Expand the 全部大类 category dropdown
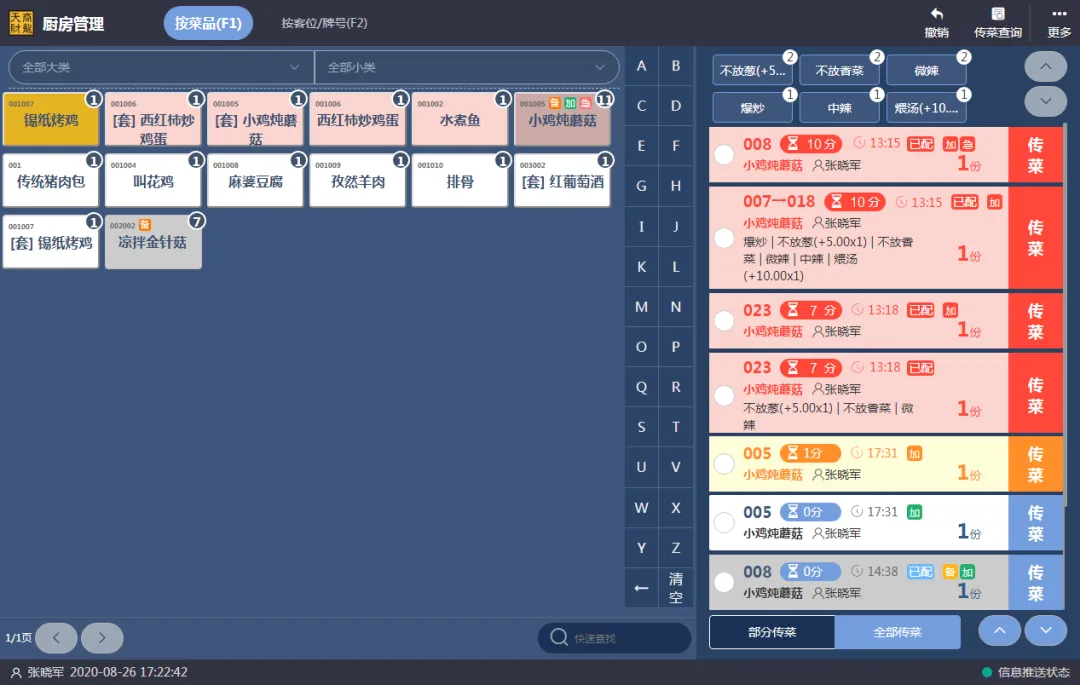 (x=160, y=67)
